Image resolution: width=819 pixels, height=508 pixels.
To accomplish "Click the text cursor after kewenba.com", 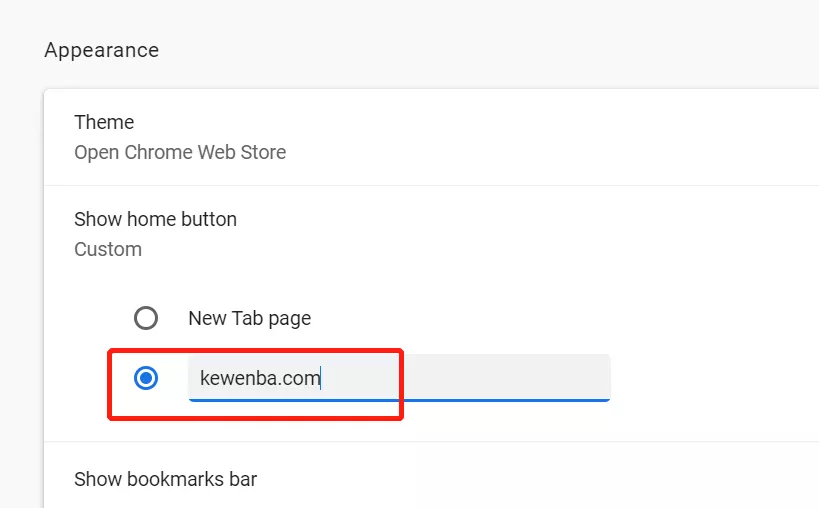I will (321, 378).
